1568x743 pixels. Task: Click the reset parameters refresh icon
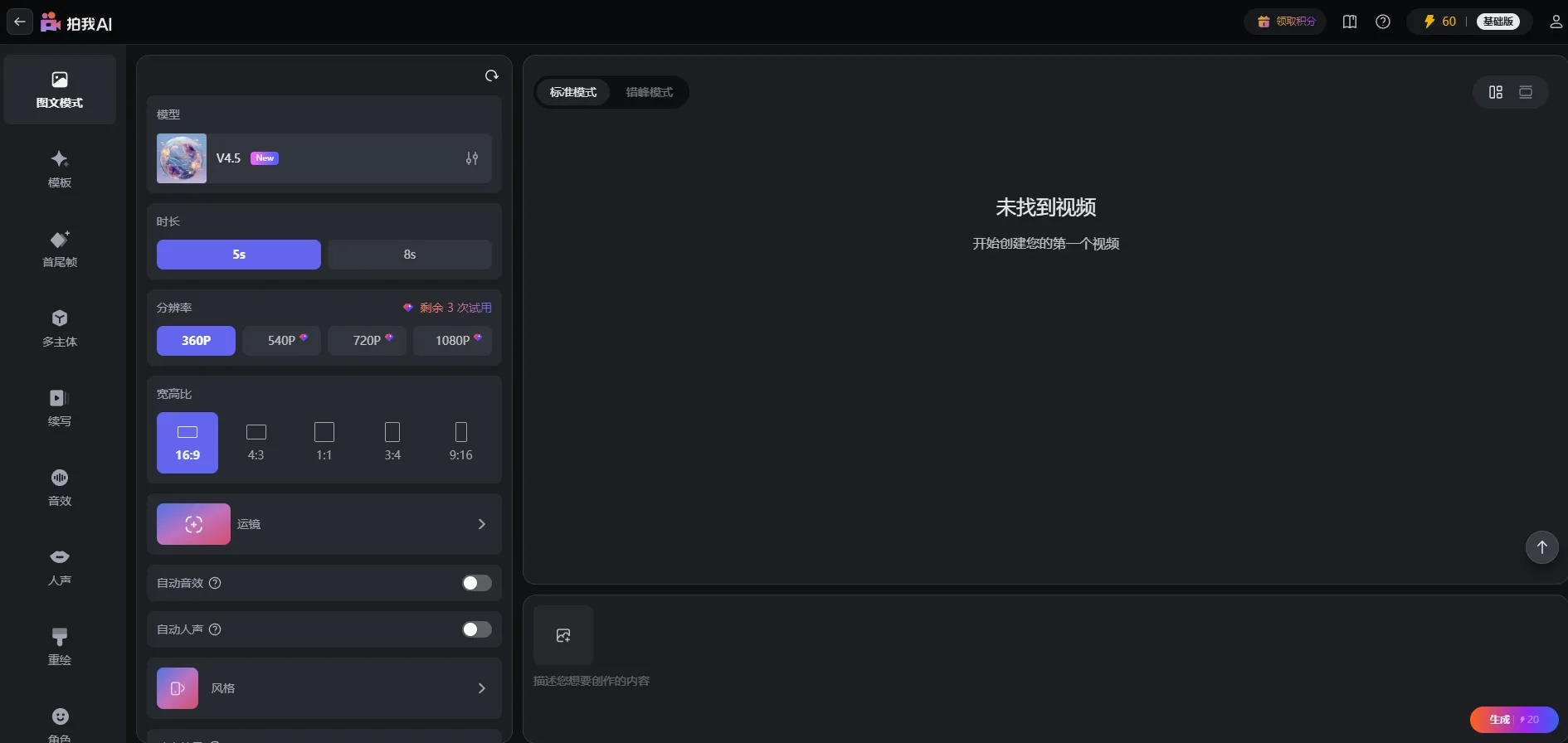[491, 76]
